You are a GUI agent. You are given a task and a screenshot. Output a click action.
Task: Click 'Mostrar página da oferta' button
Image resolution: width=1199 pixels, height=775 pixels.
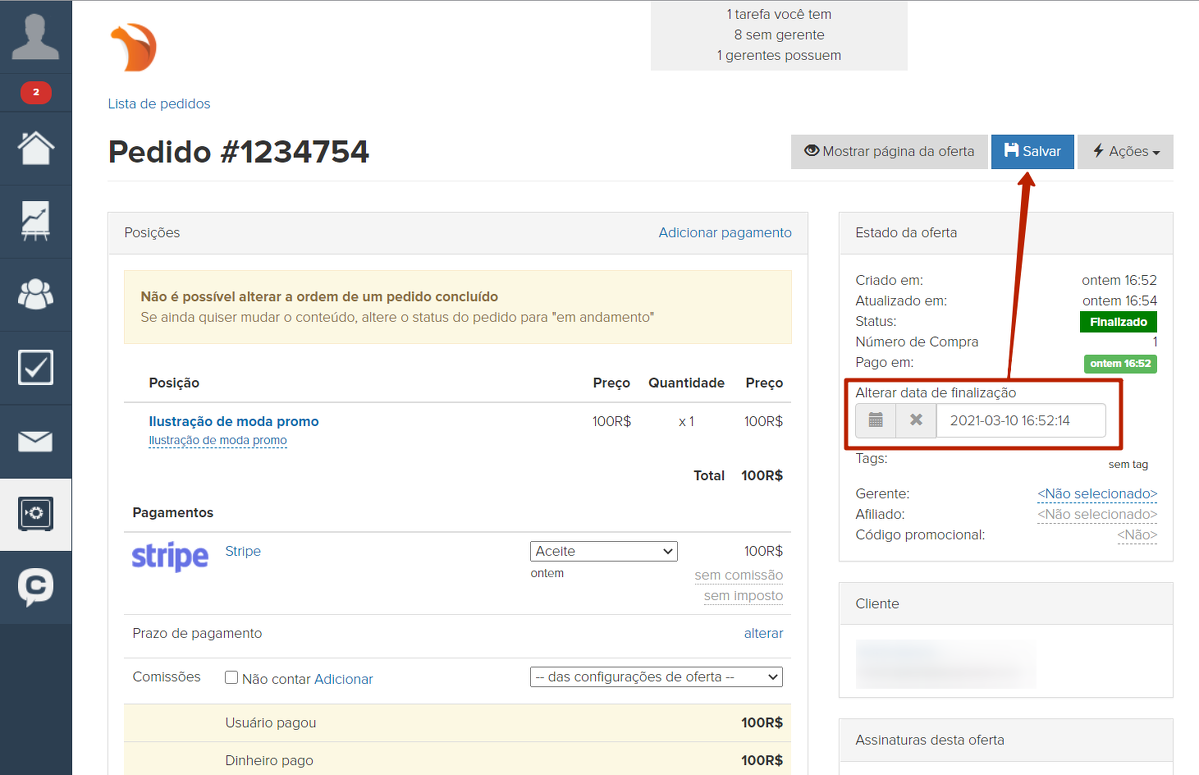coord(888,152)
